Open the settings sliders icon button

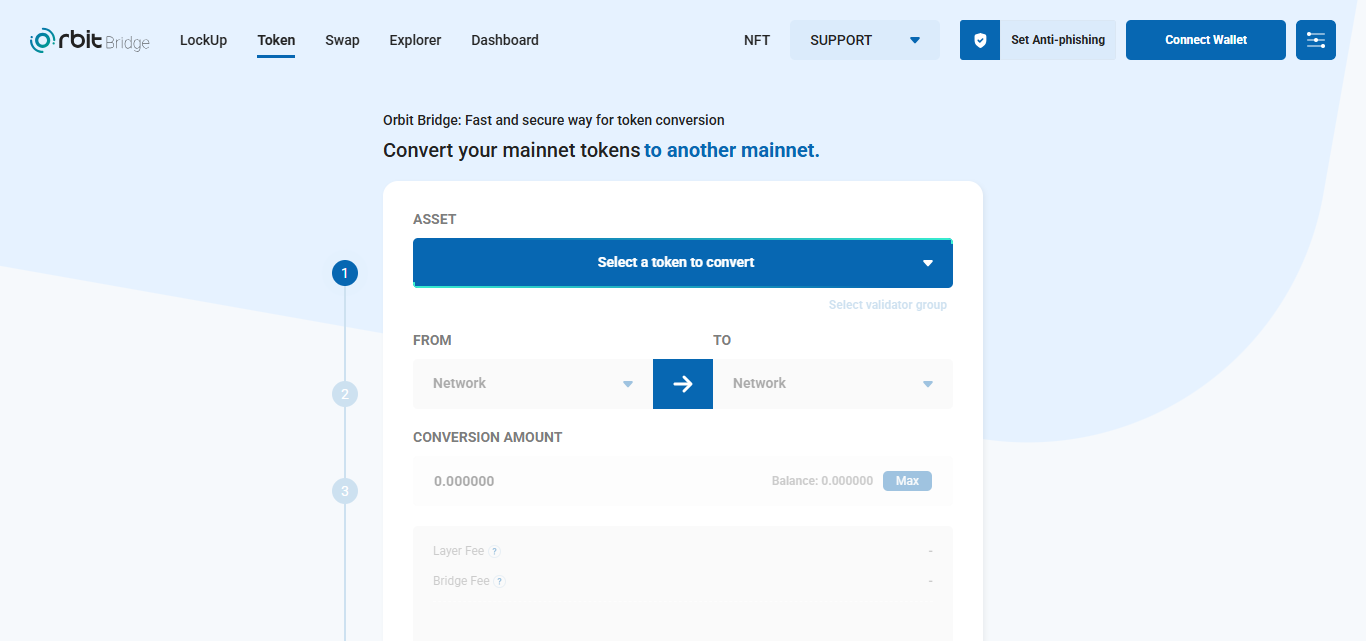[x=1316, y=40]
